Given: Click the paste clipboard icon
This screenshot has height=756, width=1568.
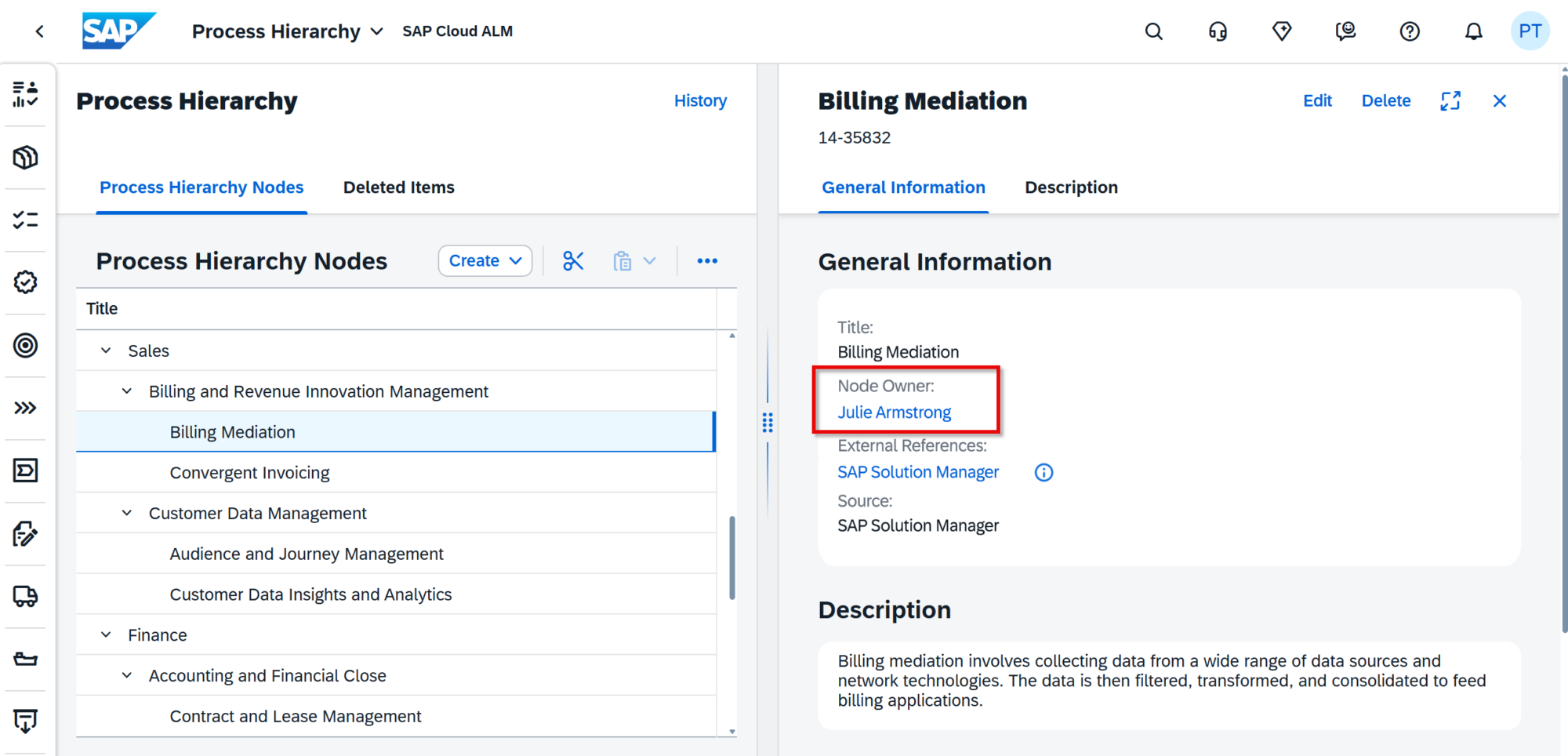Looking at the screenshot, I should [622, 261].
